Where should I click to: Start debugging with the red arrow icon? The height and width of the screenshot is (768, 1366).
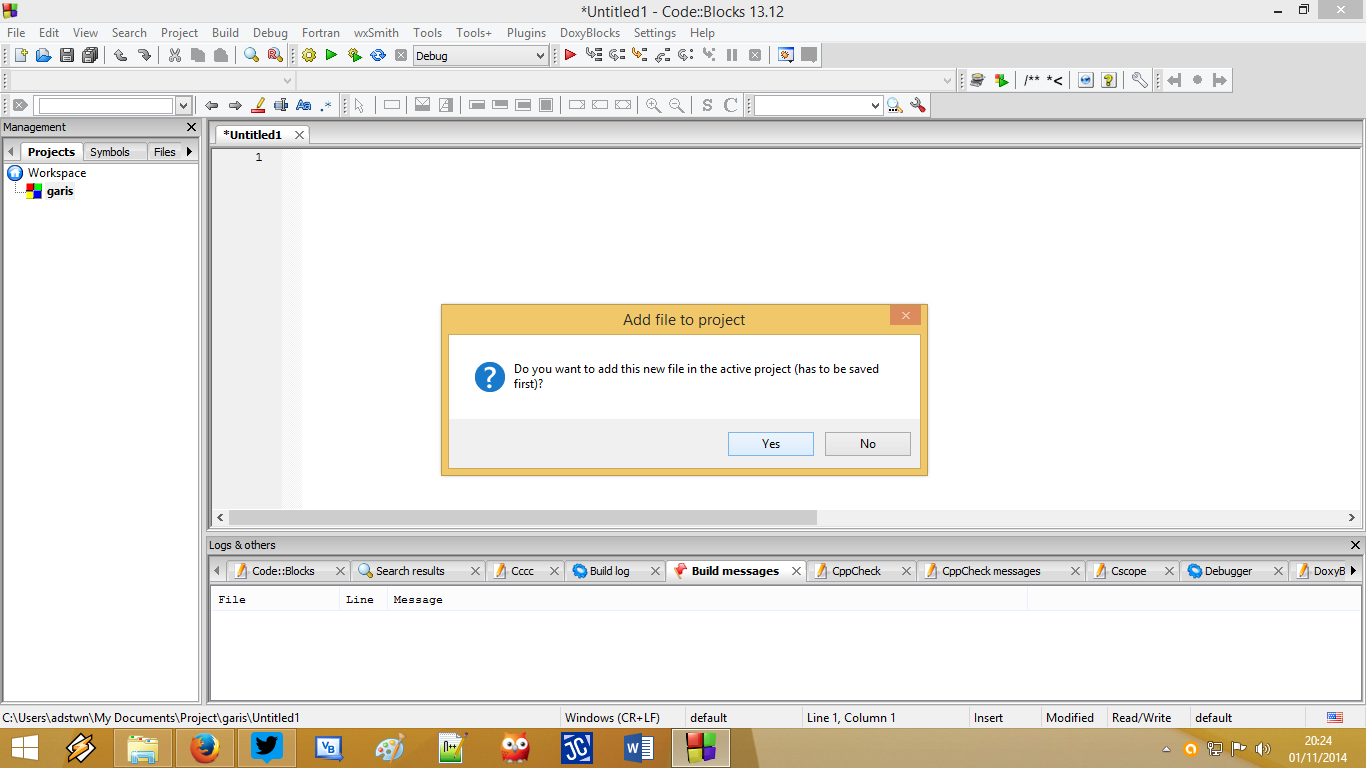570,56
